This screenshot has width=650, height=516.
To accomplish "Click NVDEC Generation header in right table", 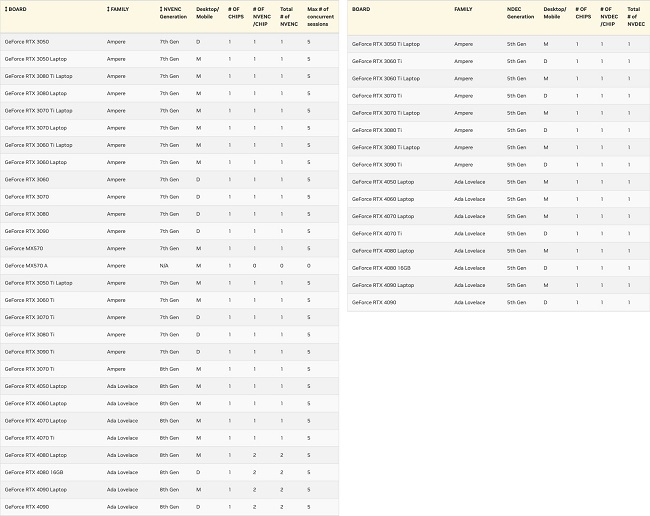I will (x=520, y=13).
